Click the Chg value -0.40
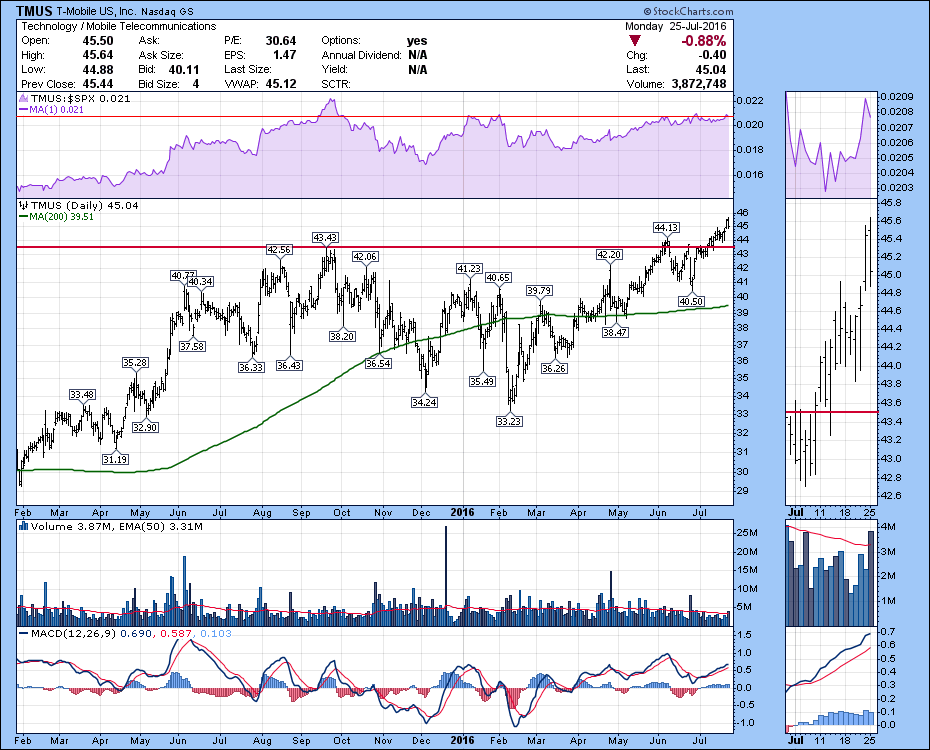 [712, 55]
